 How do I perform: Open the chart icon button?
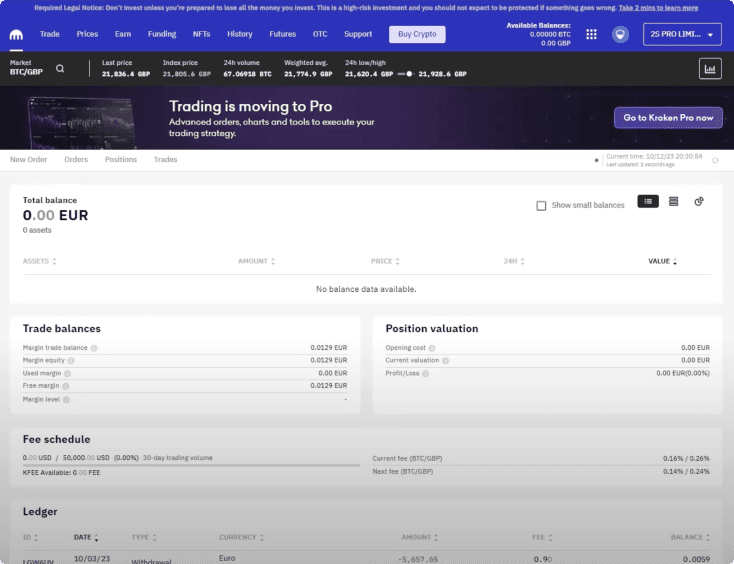coord(710,69)
